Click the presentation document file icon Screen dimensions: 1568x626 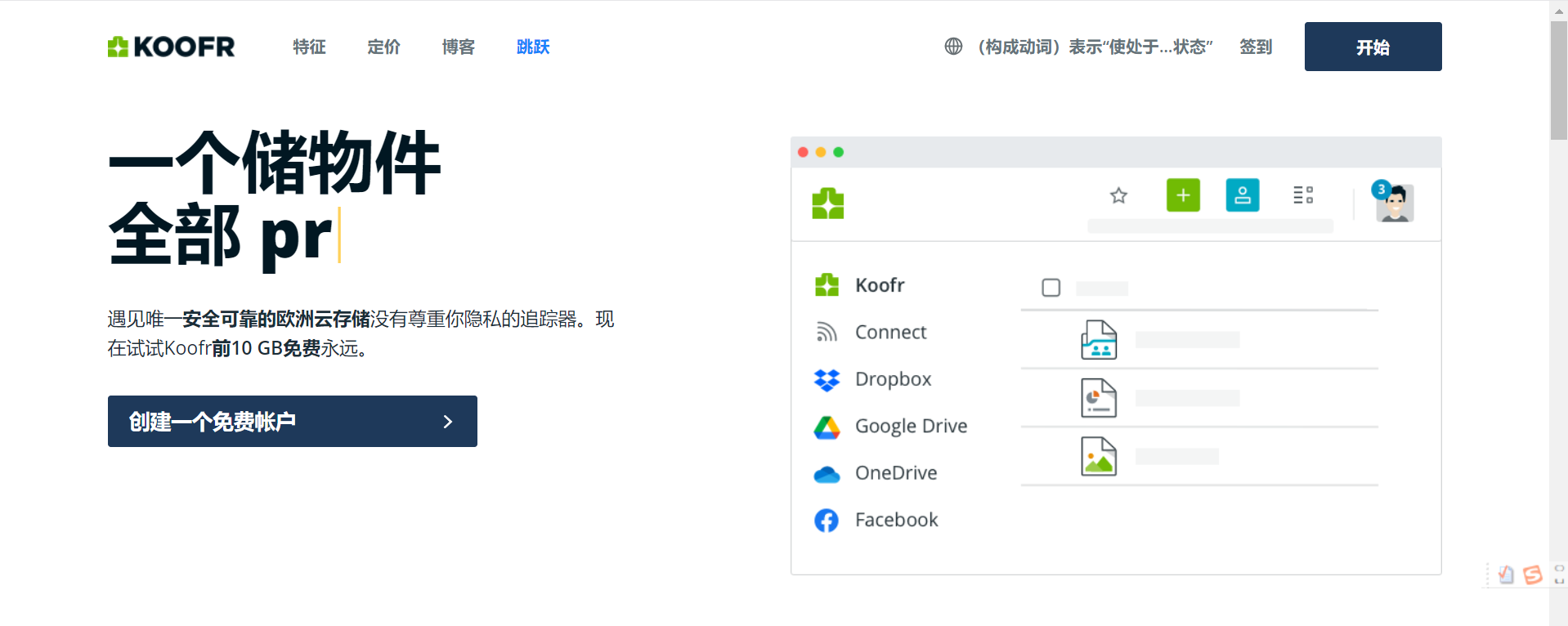tap(1099, 340)
